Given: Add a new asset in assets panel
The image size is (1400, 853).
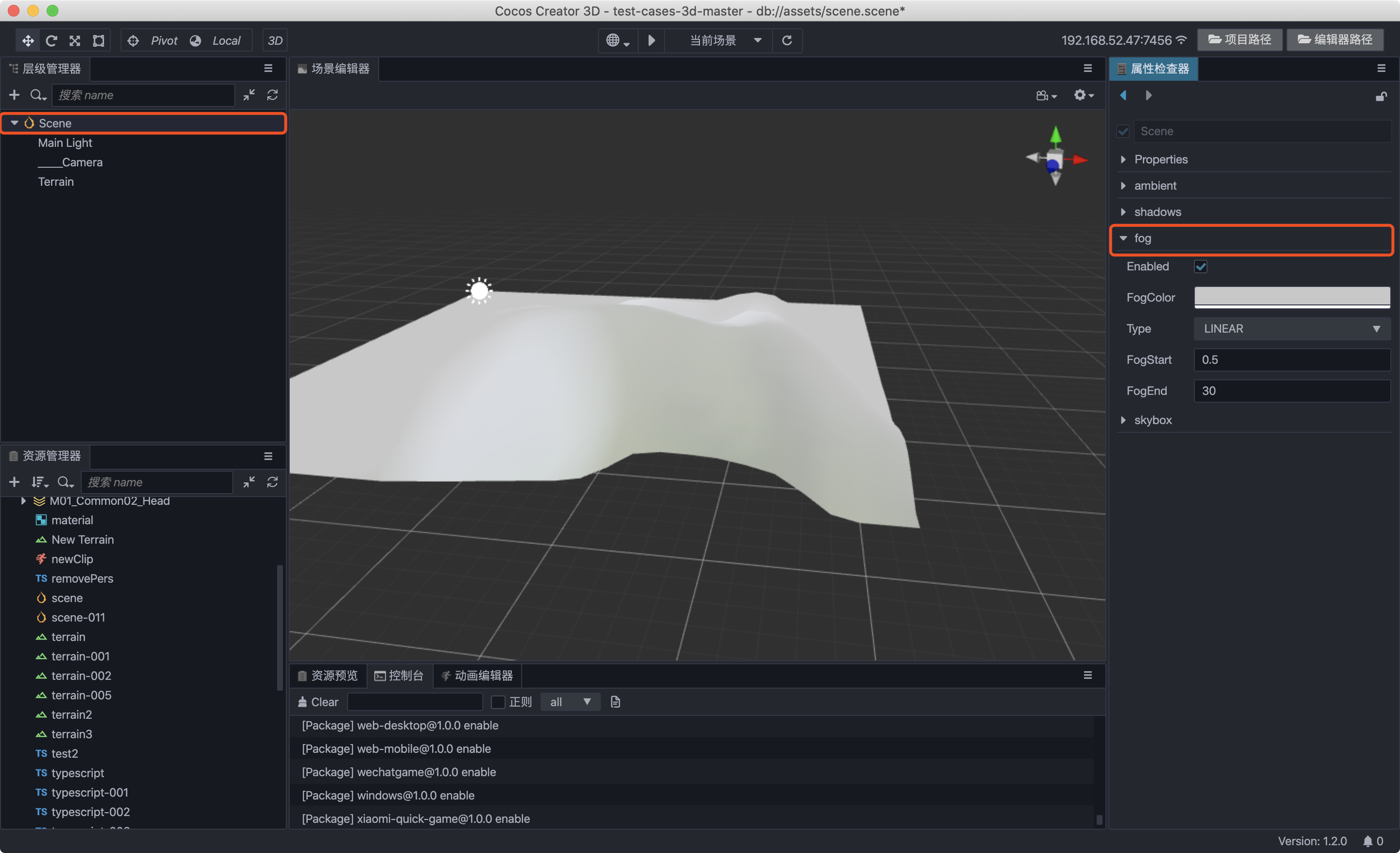Looking at the screenshot, I should click(x=14, y=482).
